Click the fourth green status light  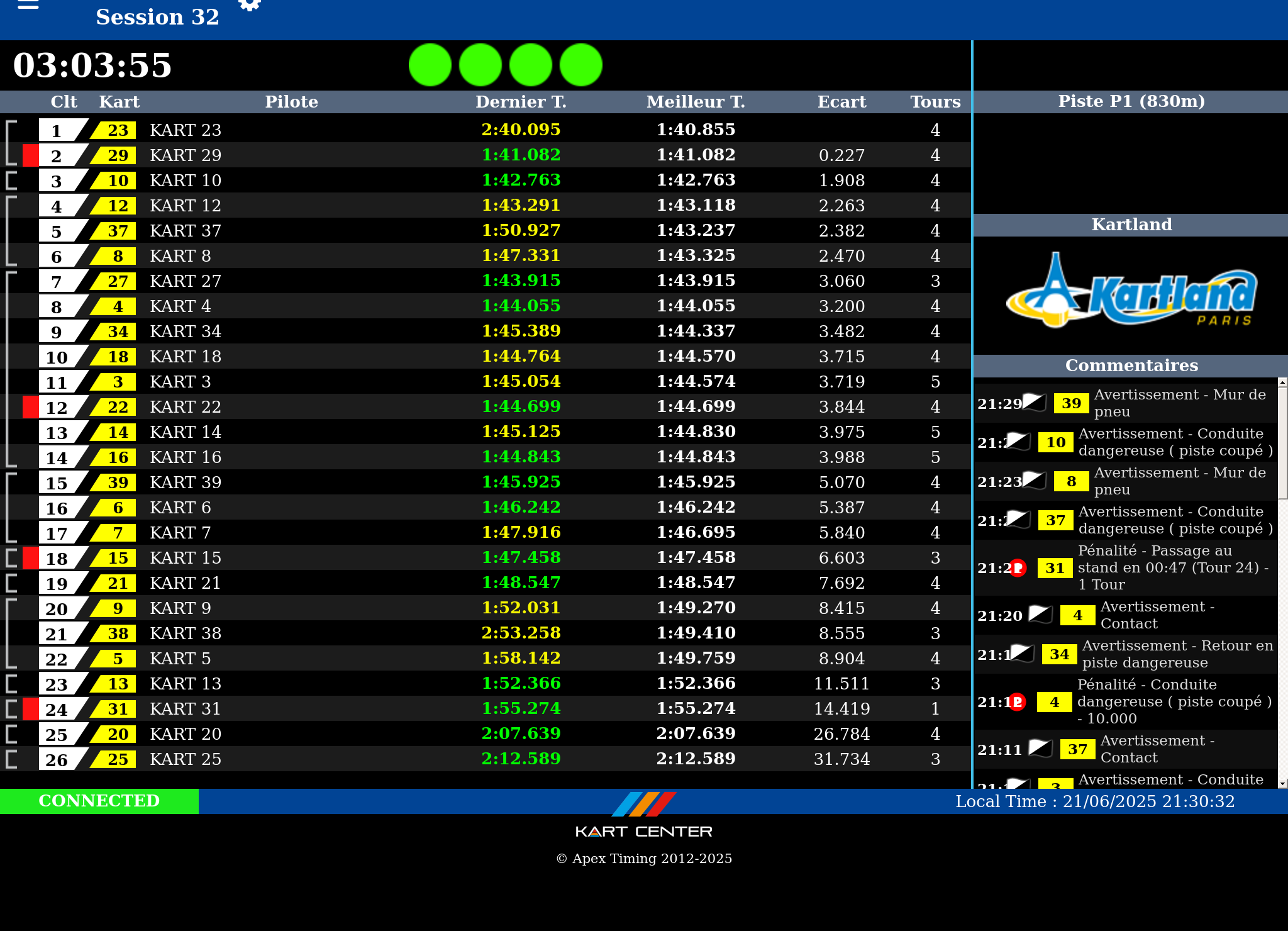[581, 65]
